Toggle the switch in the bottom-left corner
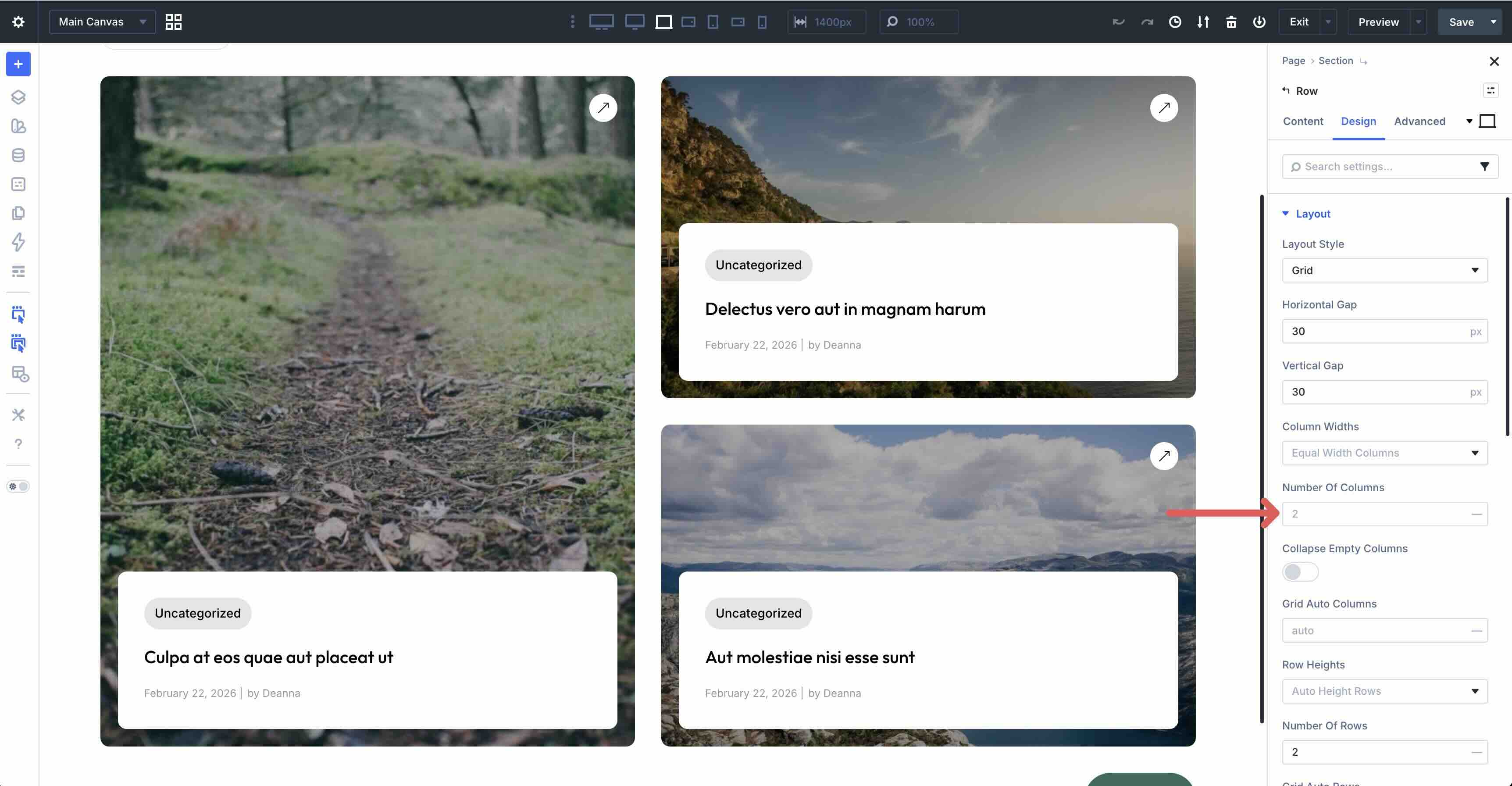This screenshot has height=786, width=1512. [x=18, y=486]
